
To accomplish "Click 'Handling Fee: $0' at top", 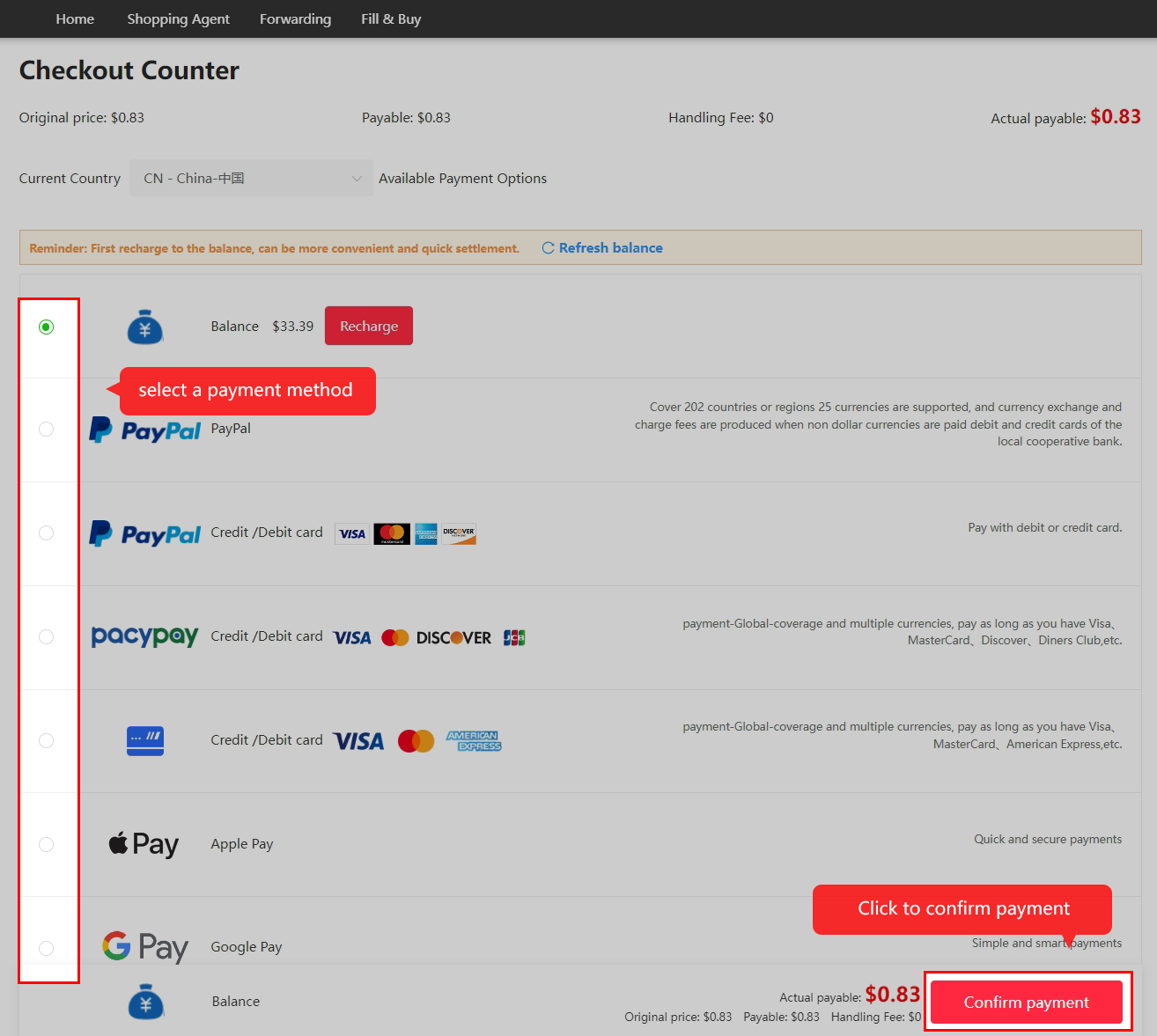I will point(721,117).
